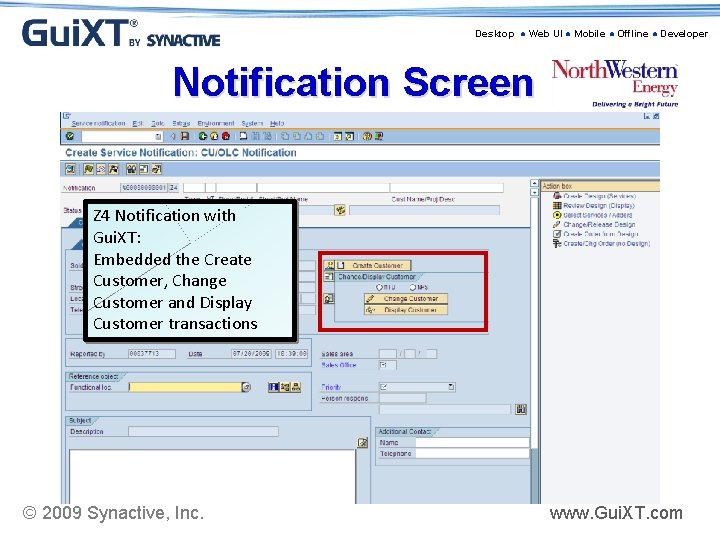Viewport: 720px width, 540px height.
Task: Click the Additional Contact Telephone field
Action: coord(472,454)
